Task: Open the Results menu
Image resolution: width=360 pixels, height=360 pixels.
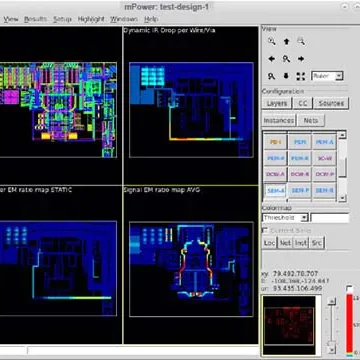Action: [x=35, y=19]
